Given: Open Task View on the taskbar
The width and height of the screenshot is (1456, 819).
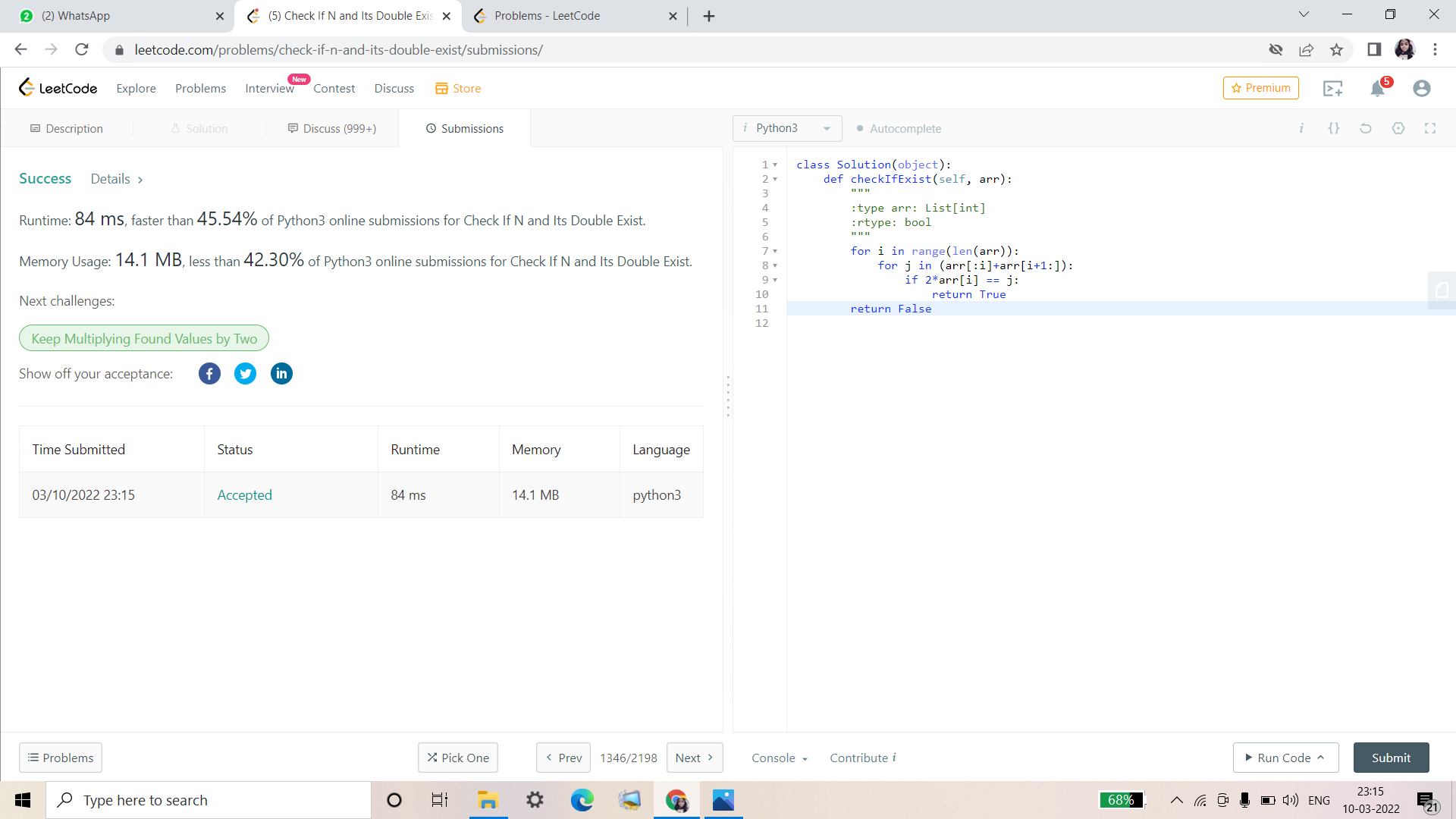Looking at the screenshot, I should point(440,800).
